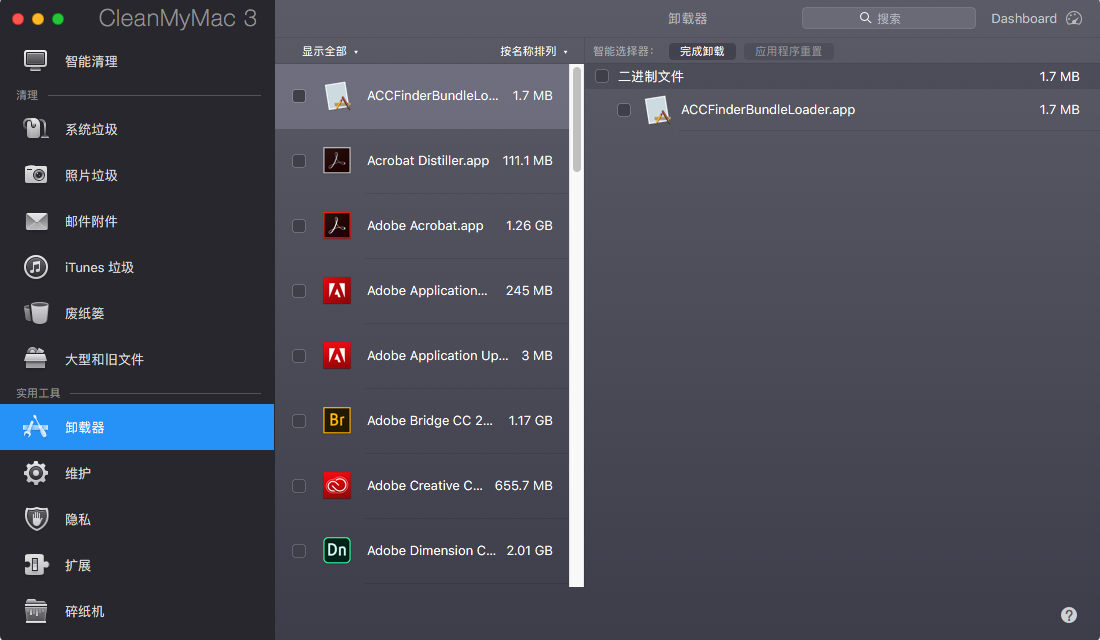The height and width of the screenshot is (640, 1100).
Task: Select the 应用程序重置 smart selector
Action: click(x=789, y=51)
